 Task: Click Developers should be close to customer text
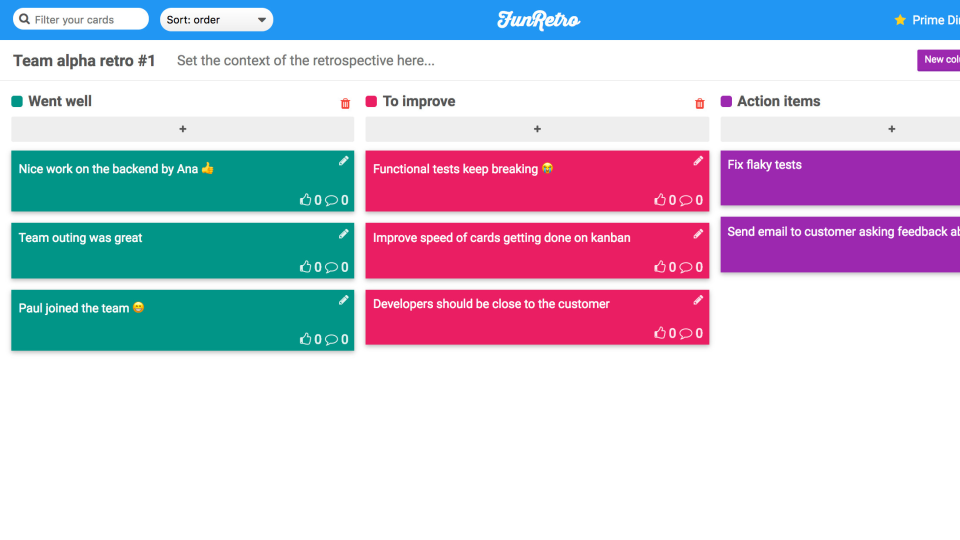coord(491,304)
